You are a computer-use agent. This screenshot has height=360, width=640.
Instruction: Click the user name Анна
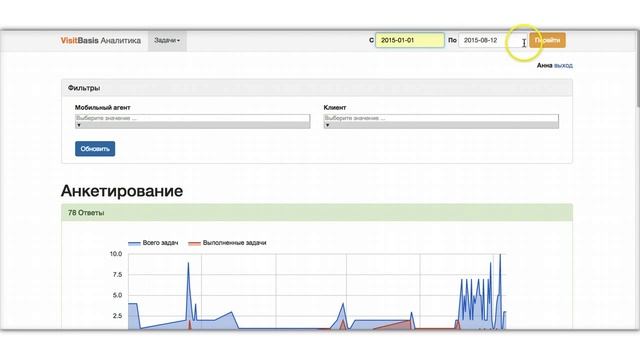tap(544, 65)
